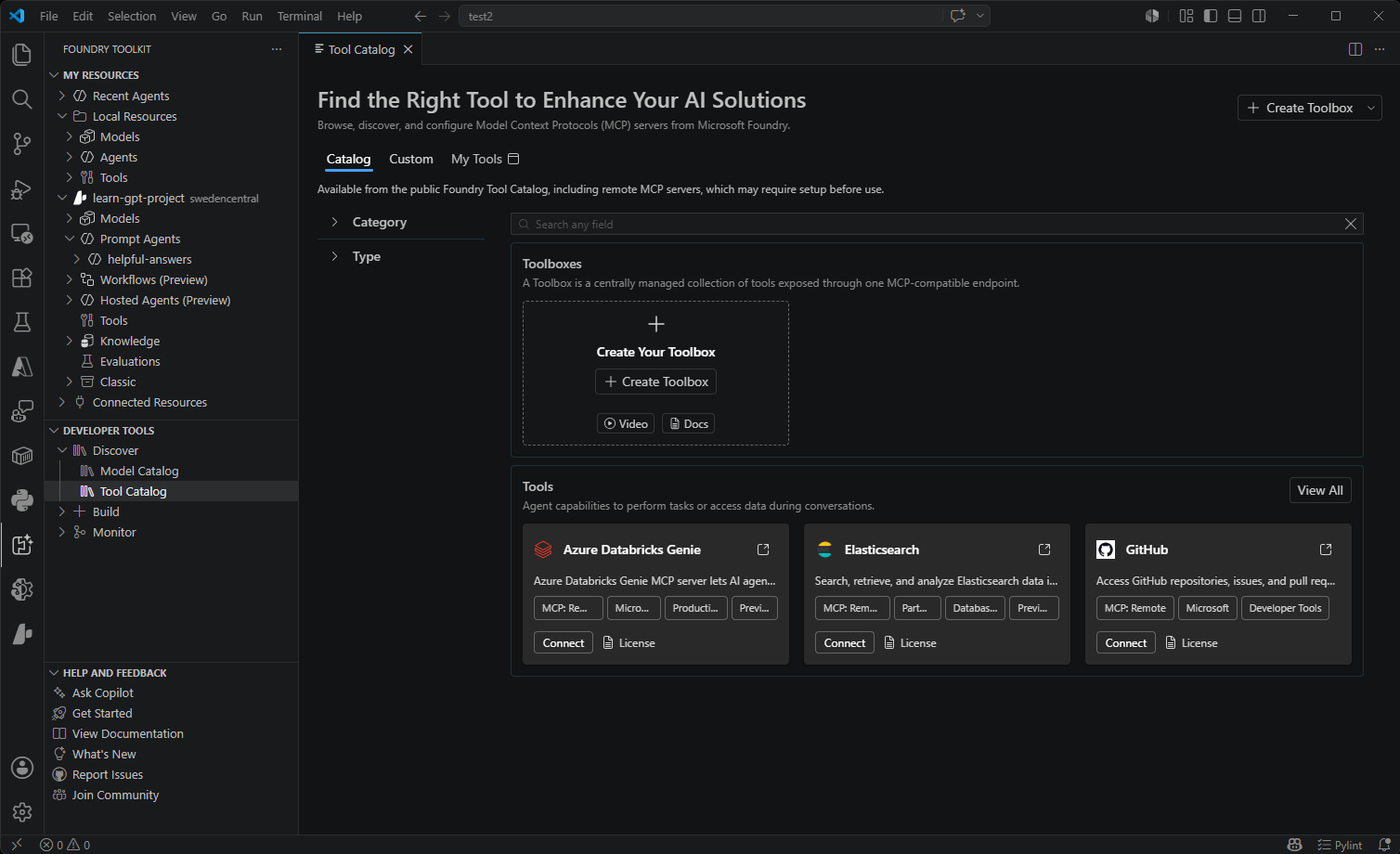Click Create Toolbox in the toolbox card
The height and width of the screenshot is (854, 1400).
(x=655, y=382)
